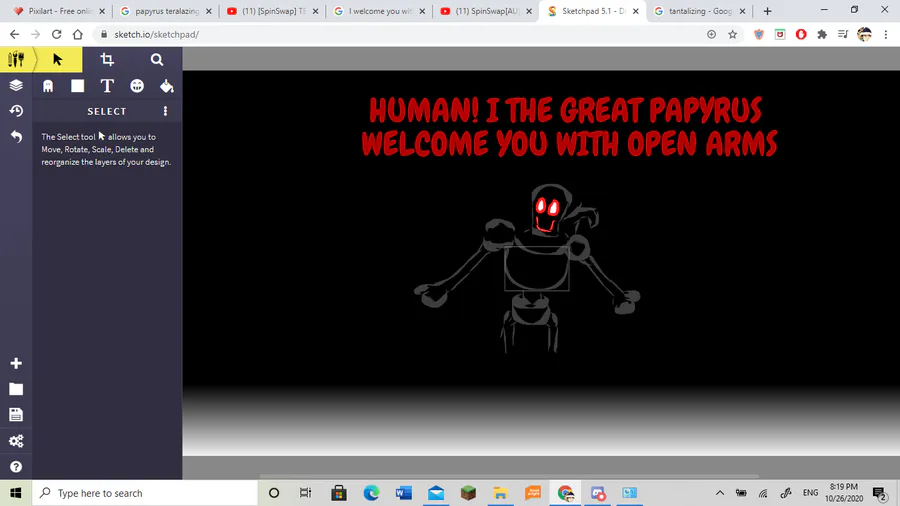Open Microsoft Edge on taskbar

(371, 493)
